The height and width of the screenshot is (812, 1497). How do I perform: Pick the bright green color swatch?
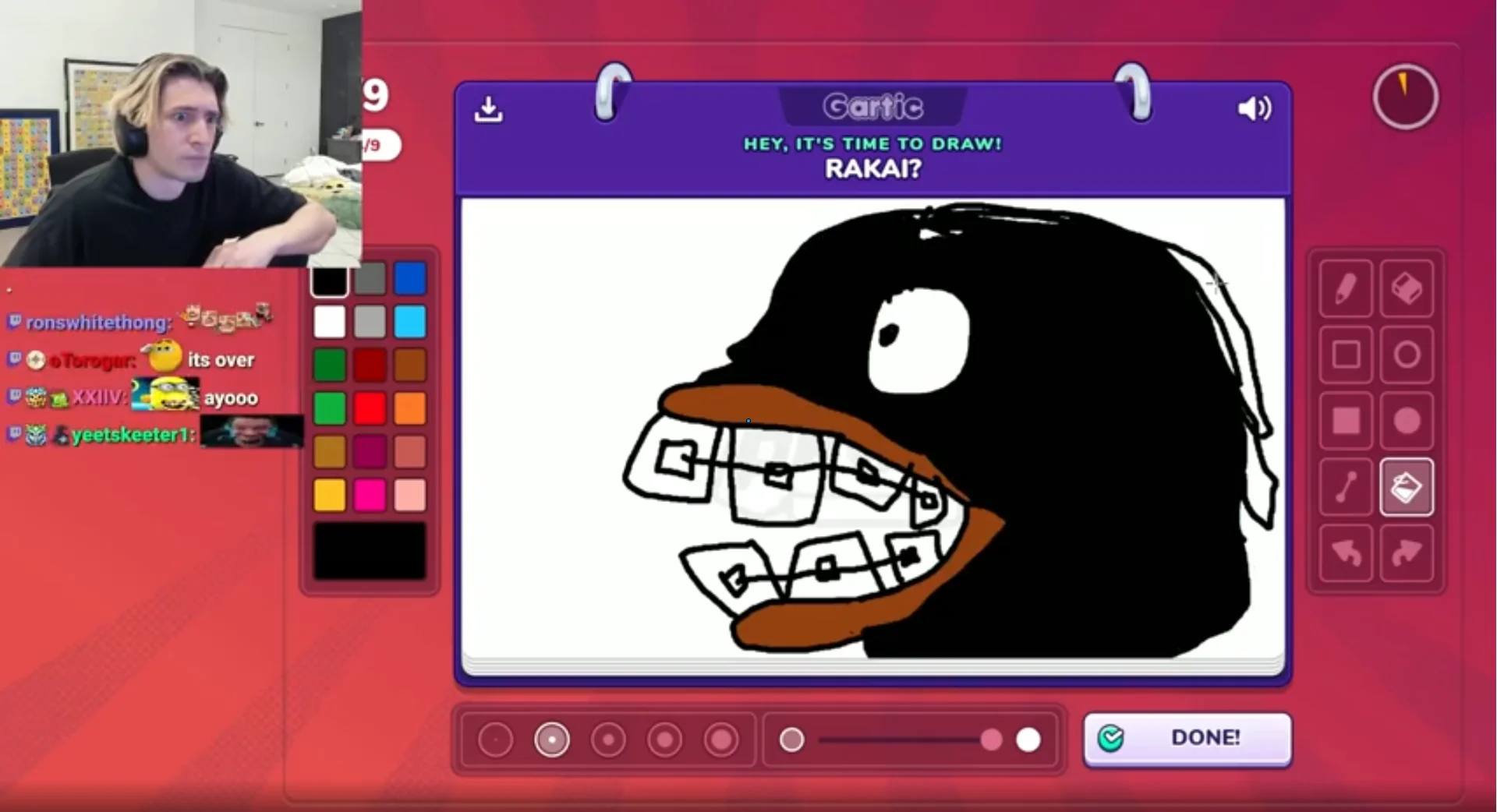(330, 408)
